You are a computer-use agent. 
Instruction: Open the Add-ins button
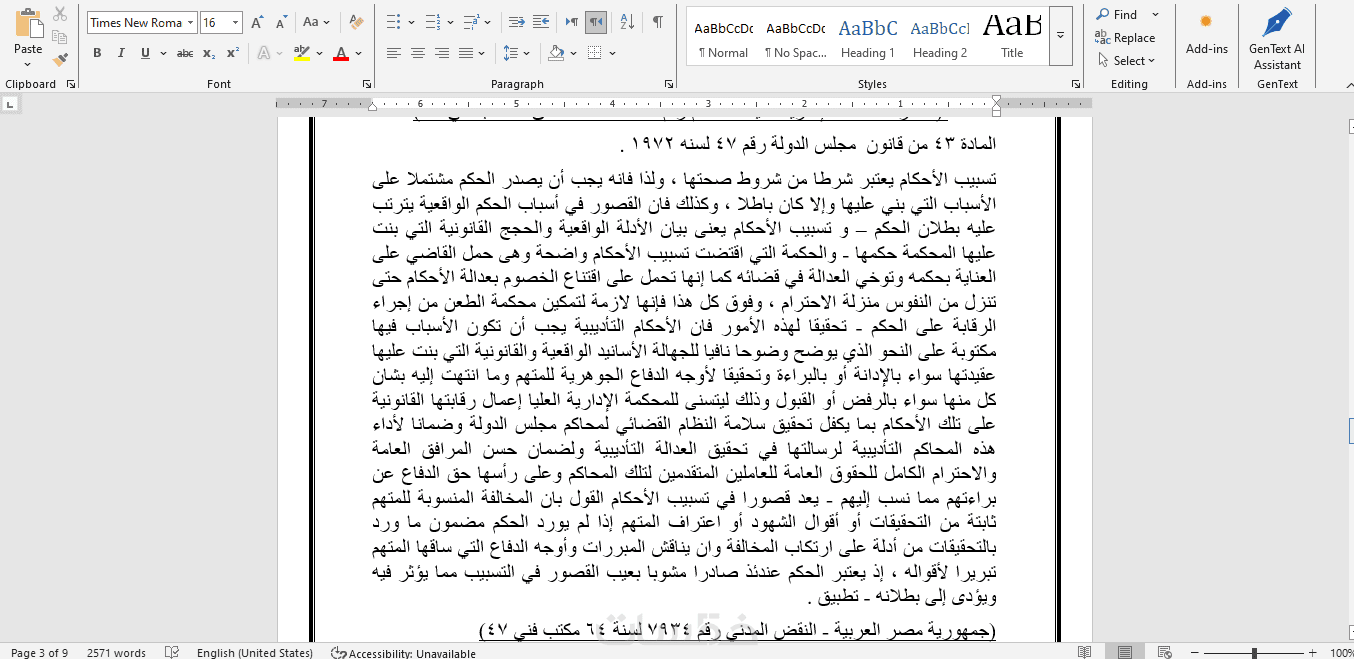[1206, 34]
